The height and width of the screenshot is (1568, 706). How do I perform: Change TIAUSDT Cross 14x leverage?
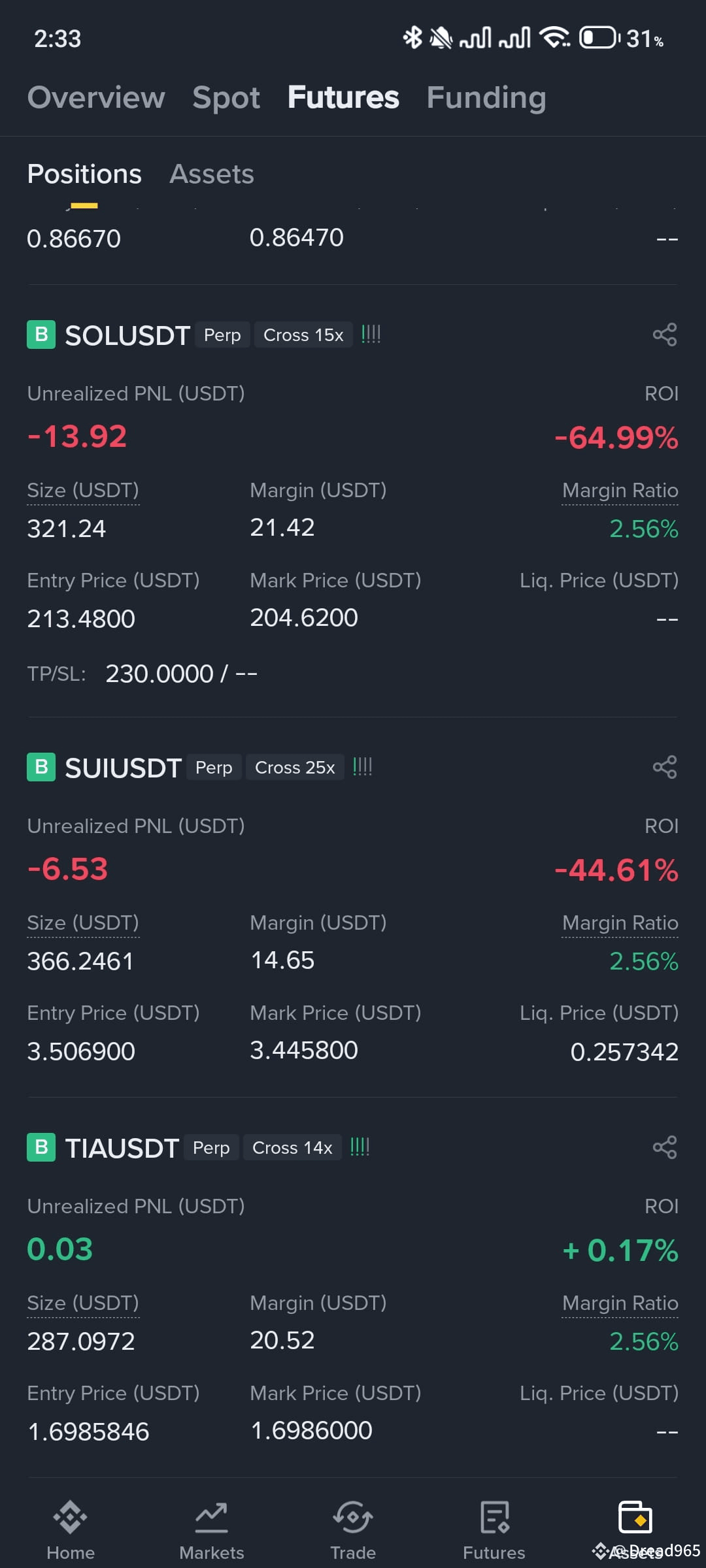click(x=292, y=1147)
